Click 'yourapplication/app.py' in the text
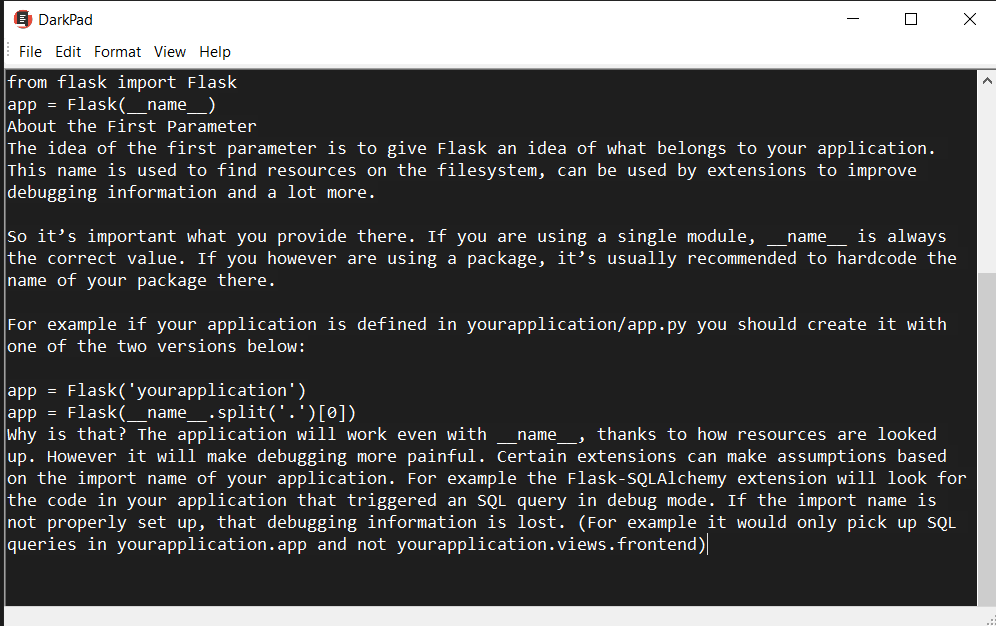The height and width of the screenshot is (626, 996). [x=577, y=325]
